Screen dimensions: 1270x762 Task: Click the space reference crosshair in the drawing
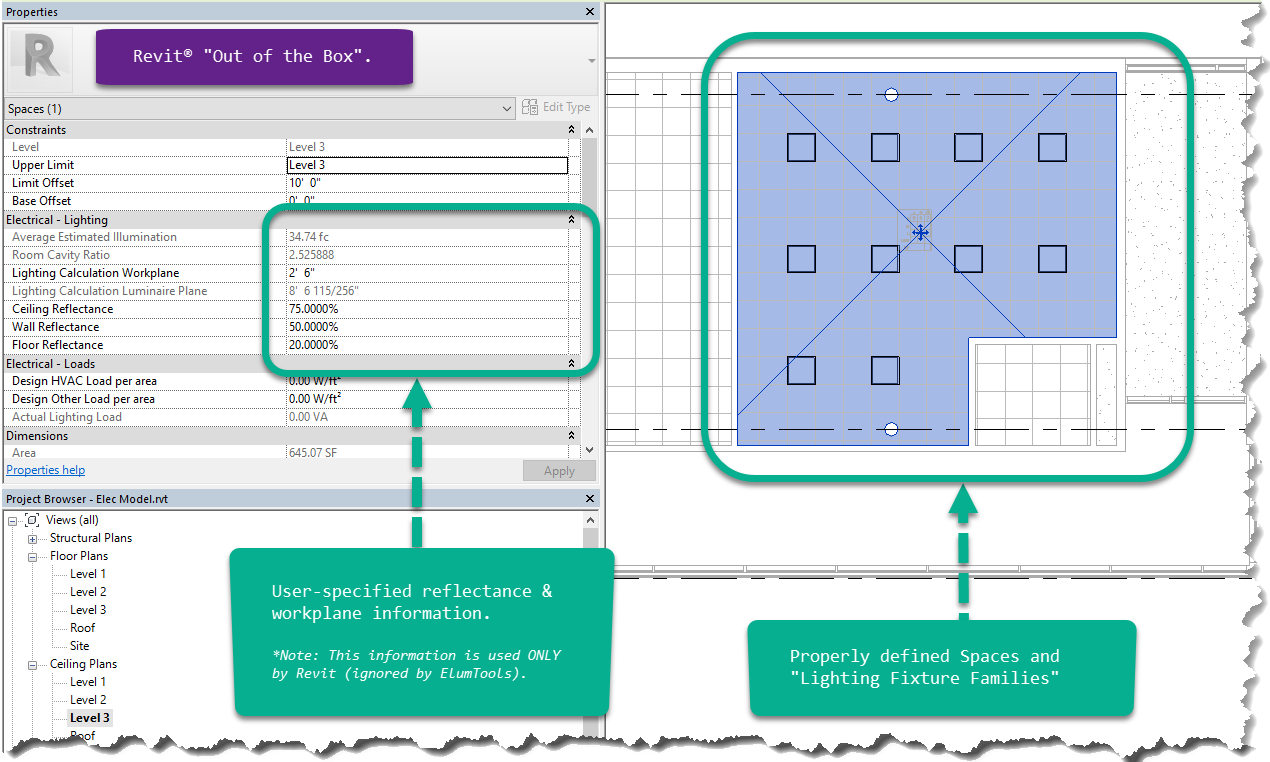pos(920,233)
